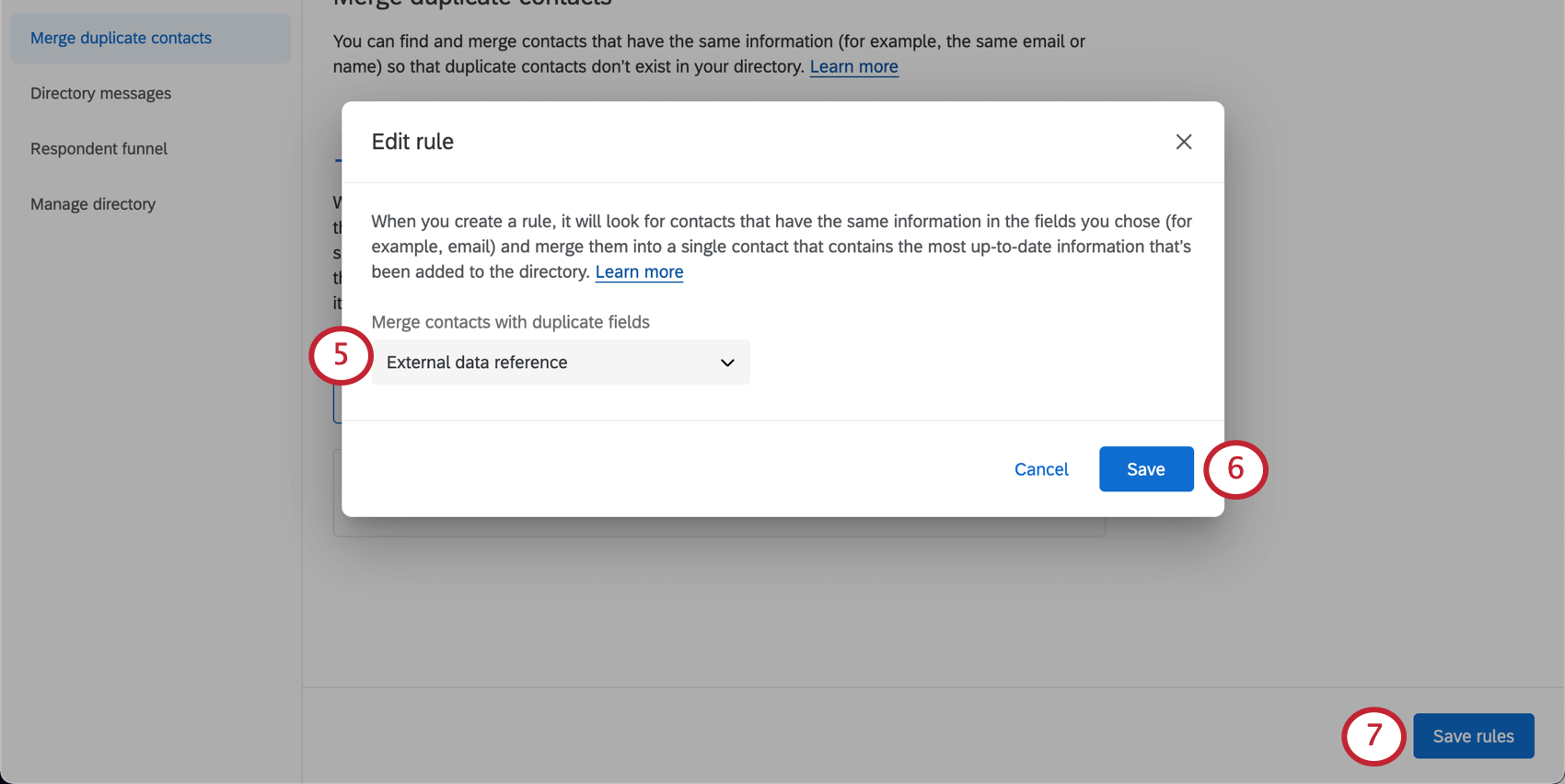Screen dimensions: 1565x784
Task: Click the red step 5 marker
Action: (341, 355)
